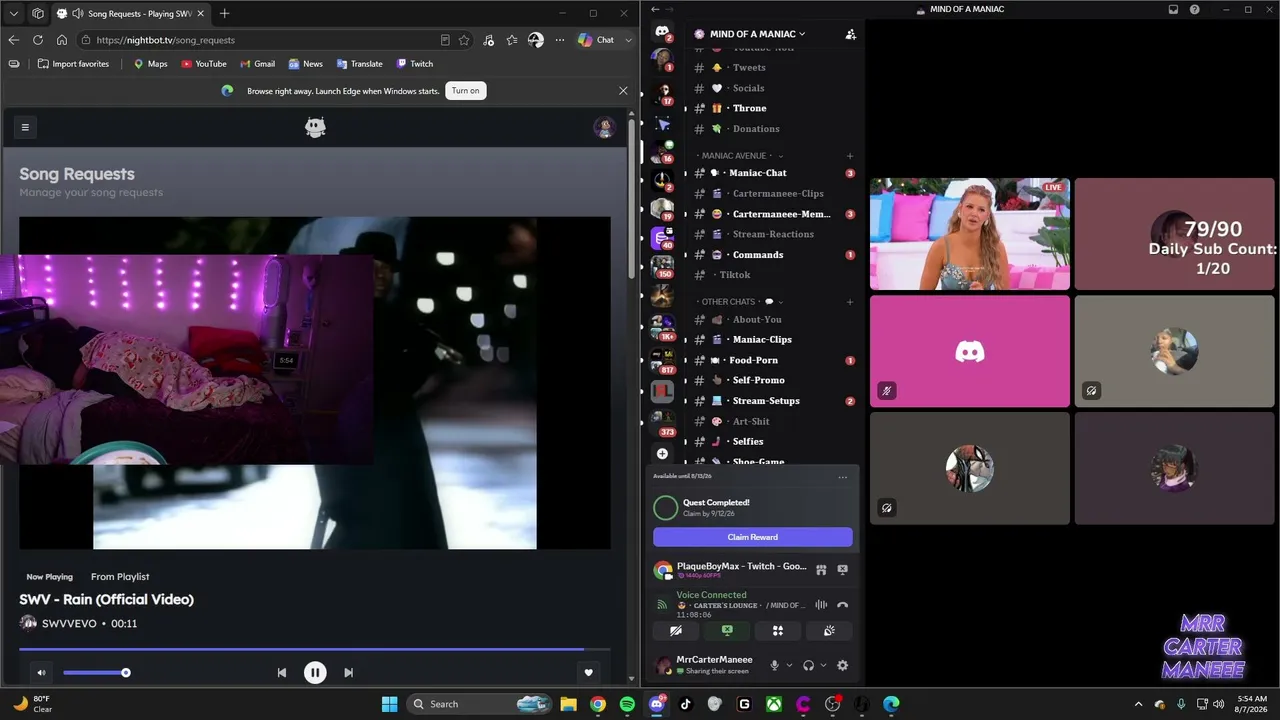Deafen Discord audio with headphones icon
Viewport: 1280px width, 720px height.
click(808, 666)
